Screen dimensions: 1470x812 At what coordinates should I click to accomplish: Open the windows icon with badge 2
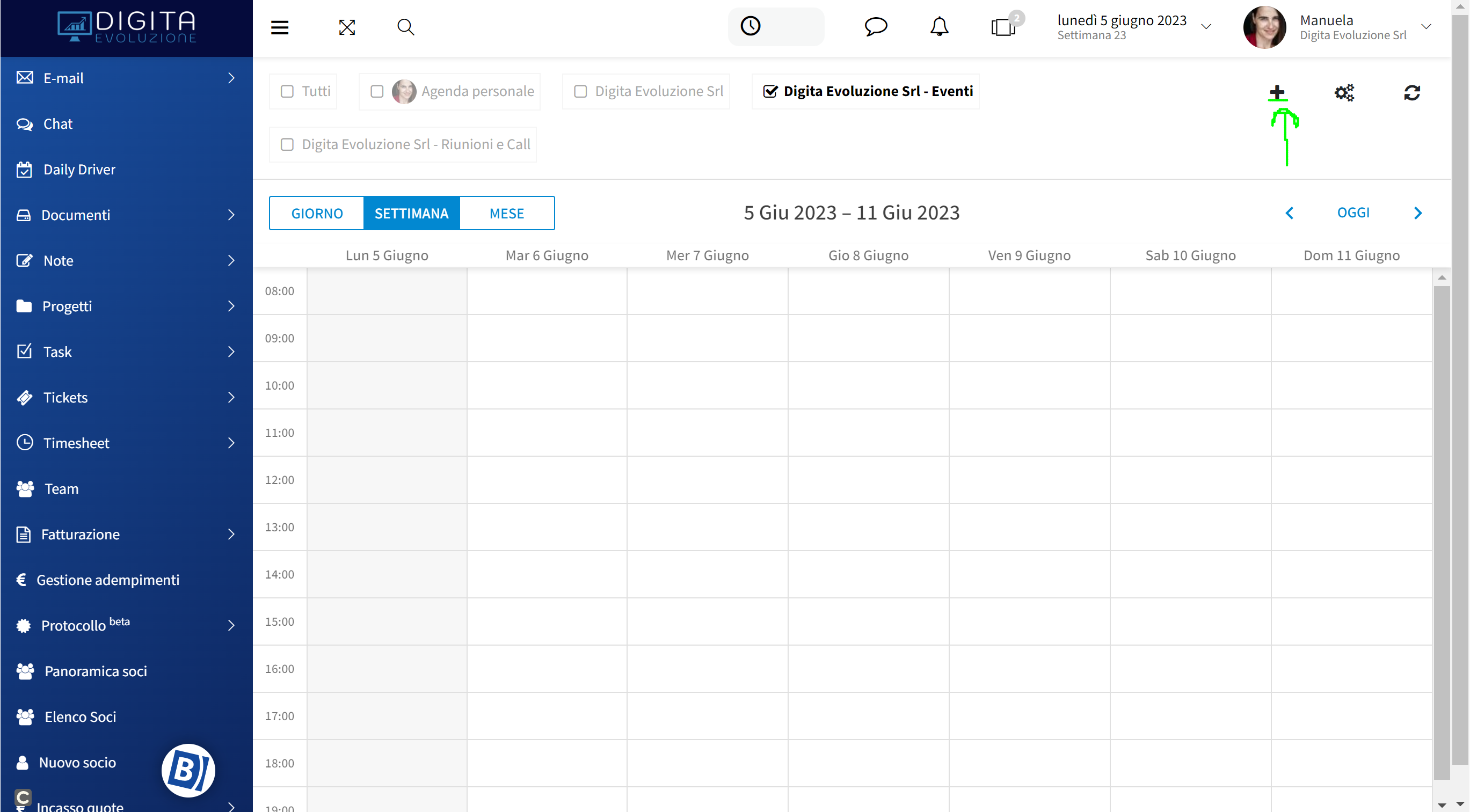point(1004,27)
